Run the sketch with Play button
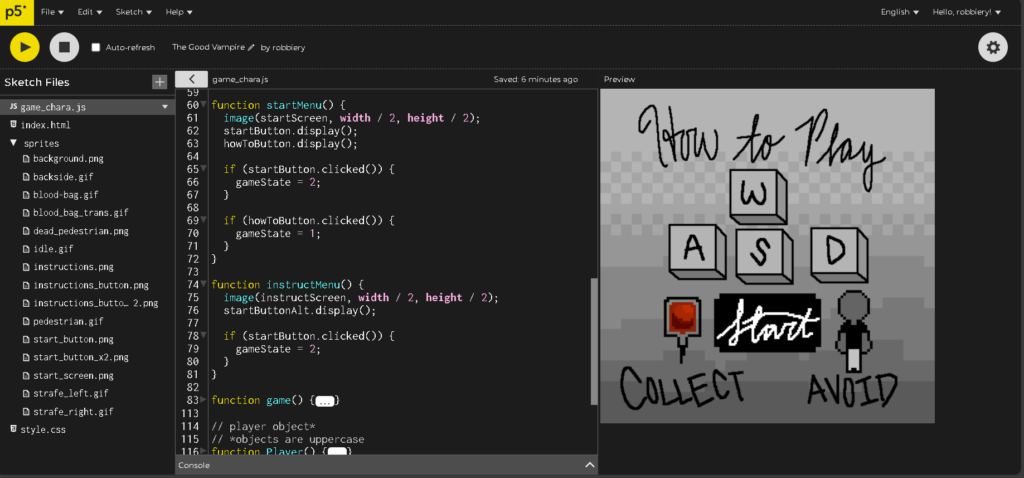The height and width of the screenshot is (478, 1024). [x=25, y=47]
